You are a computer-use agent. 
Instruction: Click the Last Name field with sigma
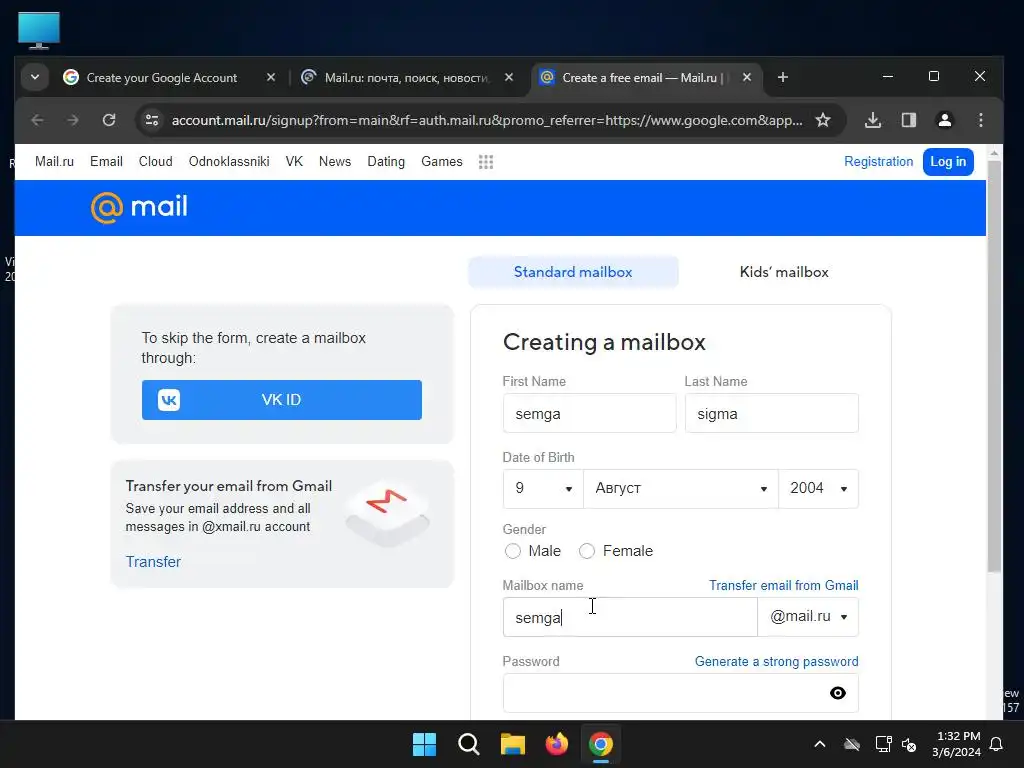pyautogui.click(x=771, y=413)
